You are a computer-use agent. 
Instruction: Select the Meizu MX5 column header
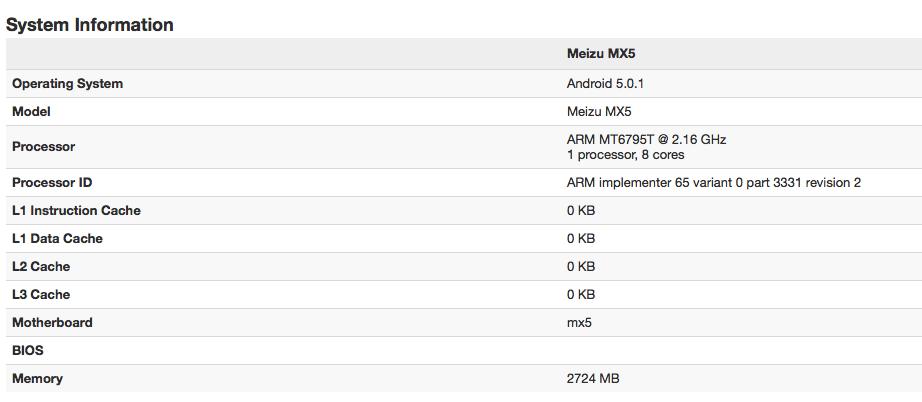601,53
